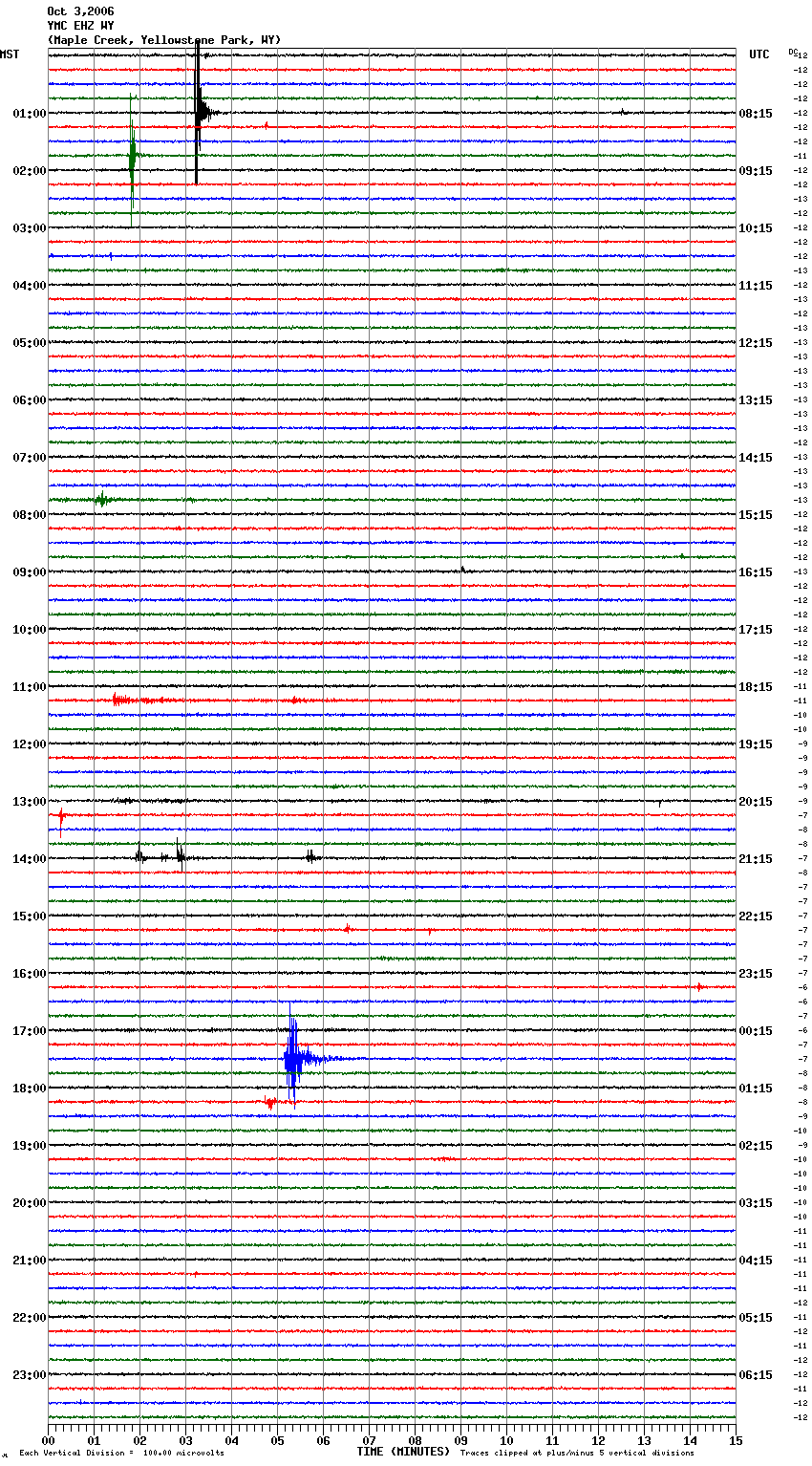Select the 02:00 MST time label
The image size is (812, 1466).
pos(30,171)
